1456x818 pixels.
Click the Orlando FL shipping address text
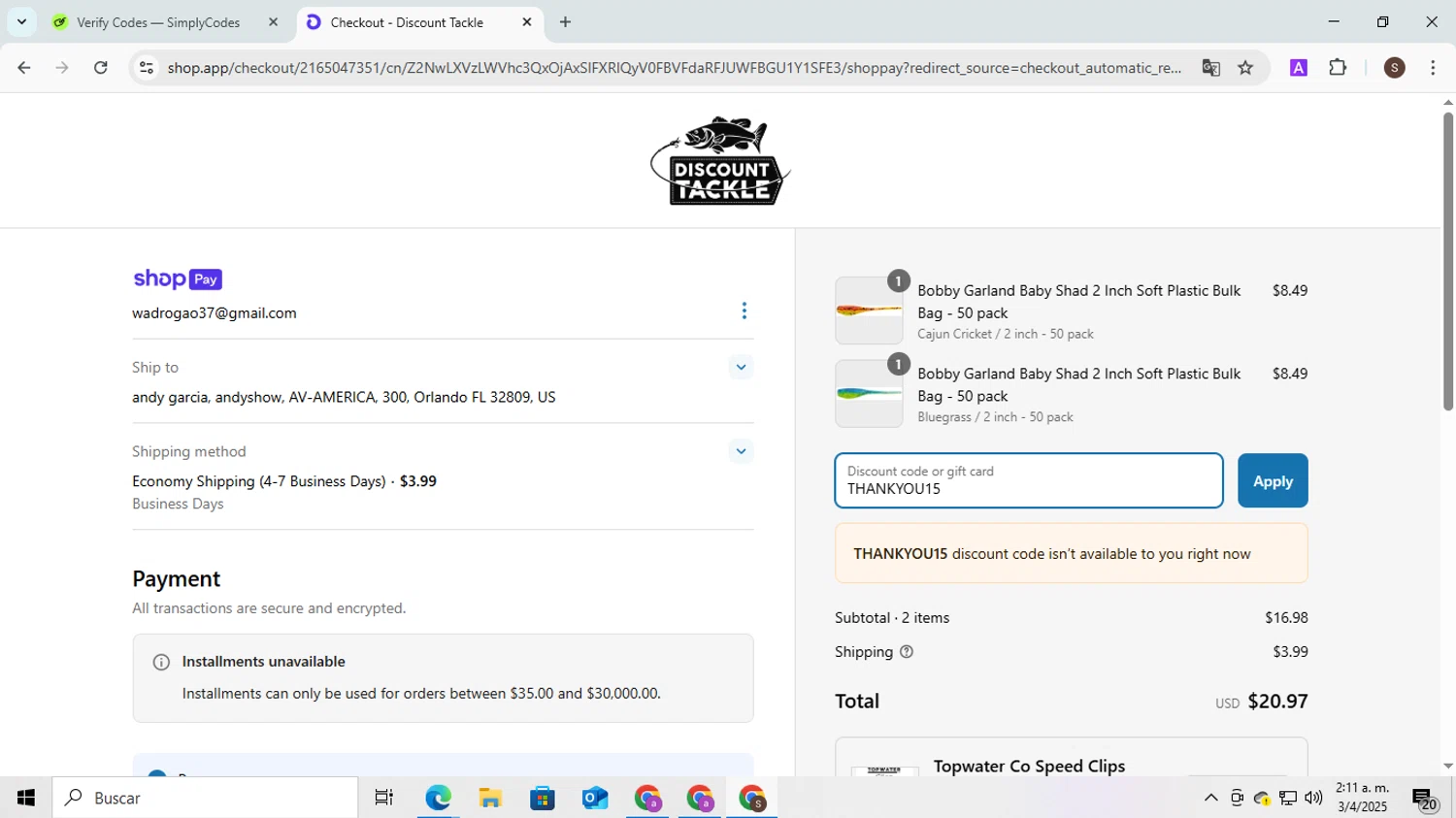click(344, 397)
